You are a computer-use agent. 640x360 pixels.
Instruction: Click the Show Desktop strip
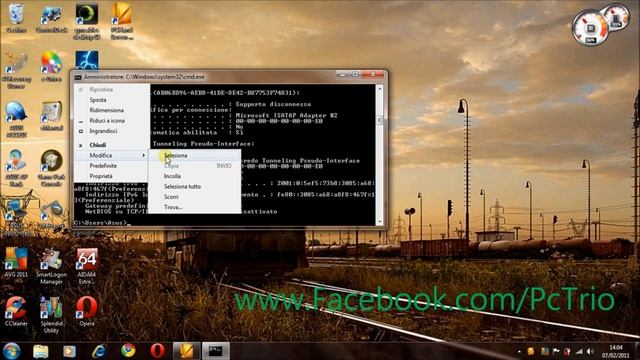(x=636, y=351)
